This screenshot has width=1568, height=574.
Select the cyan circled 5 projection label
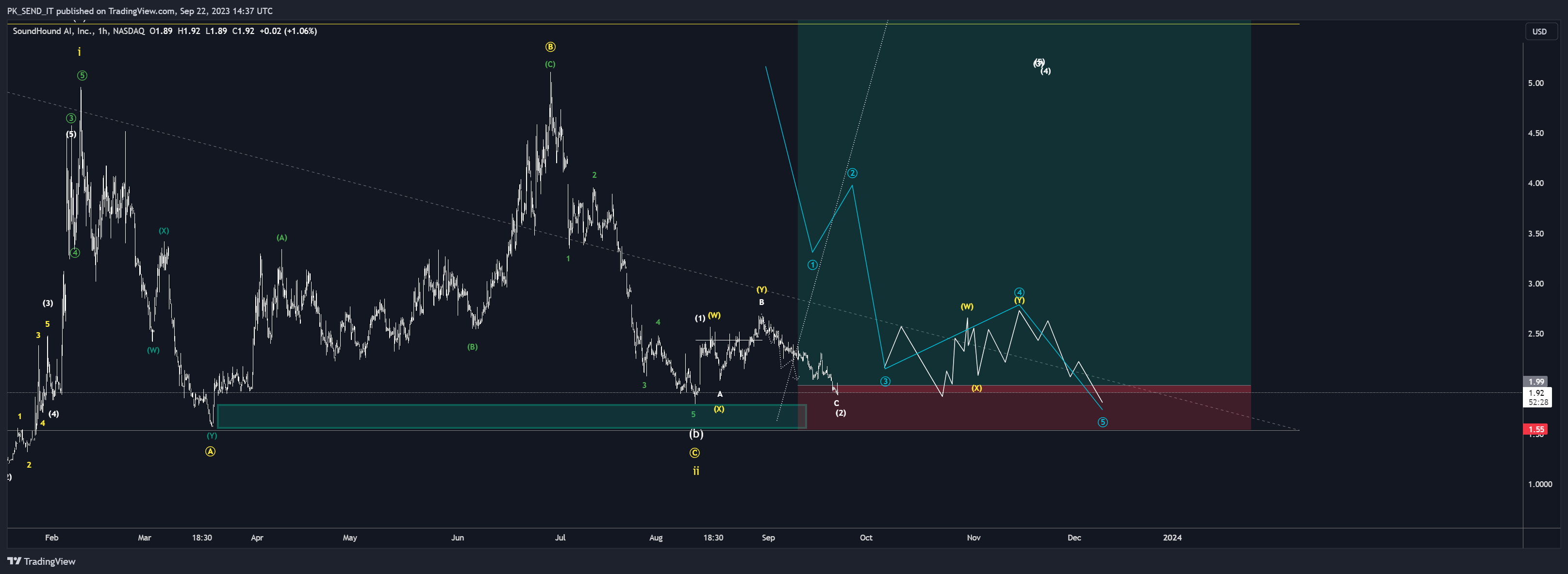pos(1102,422)
